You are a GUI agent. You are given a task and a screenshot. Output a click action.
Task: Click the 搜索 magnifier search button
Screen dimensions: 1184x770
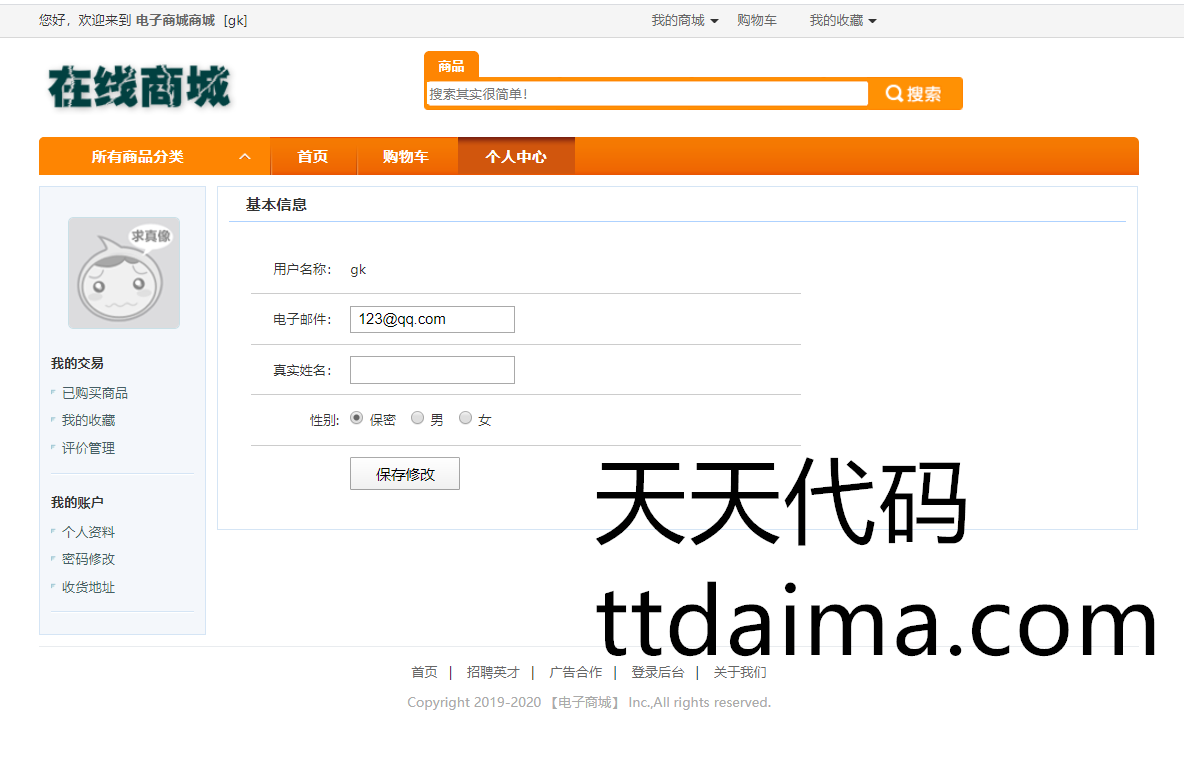click(x=914, y=94)
